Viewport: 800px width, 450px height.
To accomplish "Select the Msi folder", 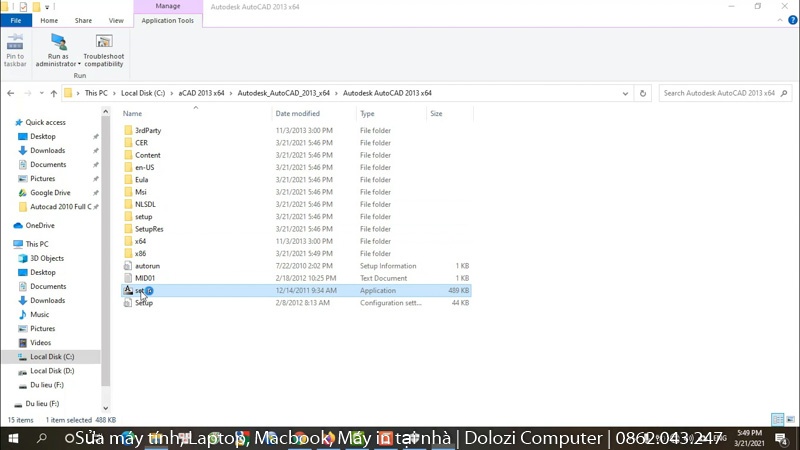I will [140, 192].
